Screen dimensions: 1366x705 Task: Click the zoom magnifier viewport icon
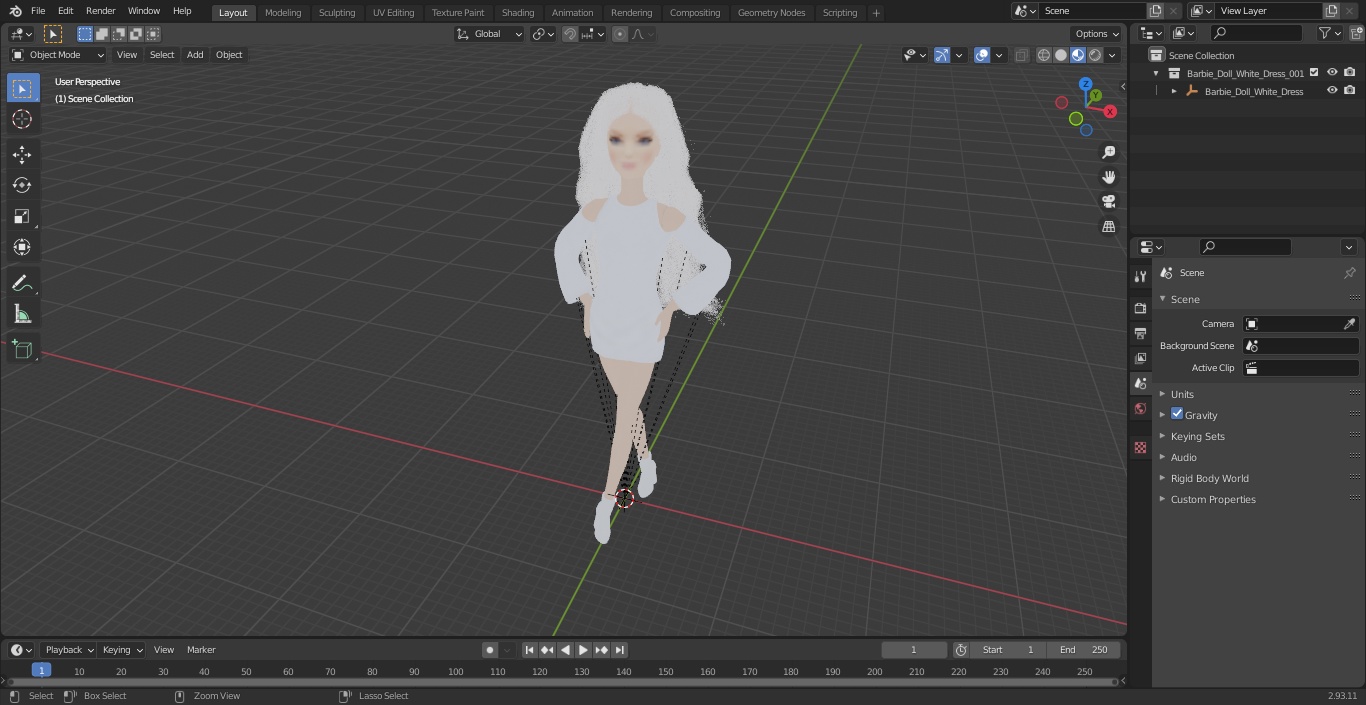click(1108, 152)
